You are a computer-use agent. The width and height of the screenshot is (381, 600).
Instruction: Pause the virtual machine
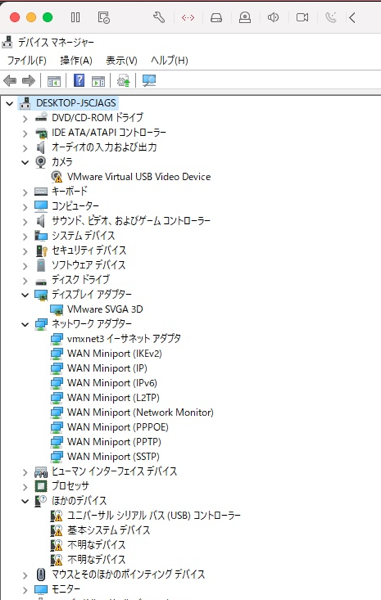point(75,17)
